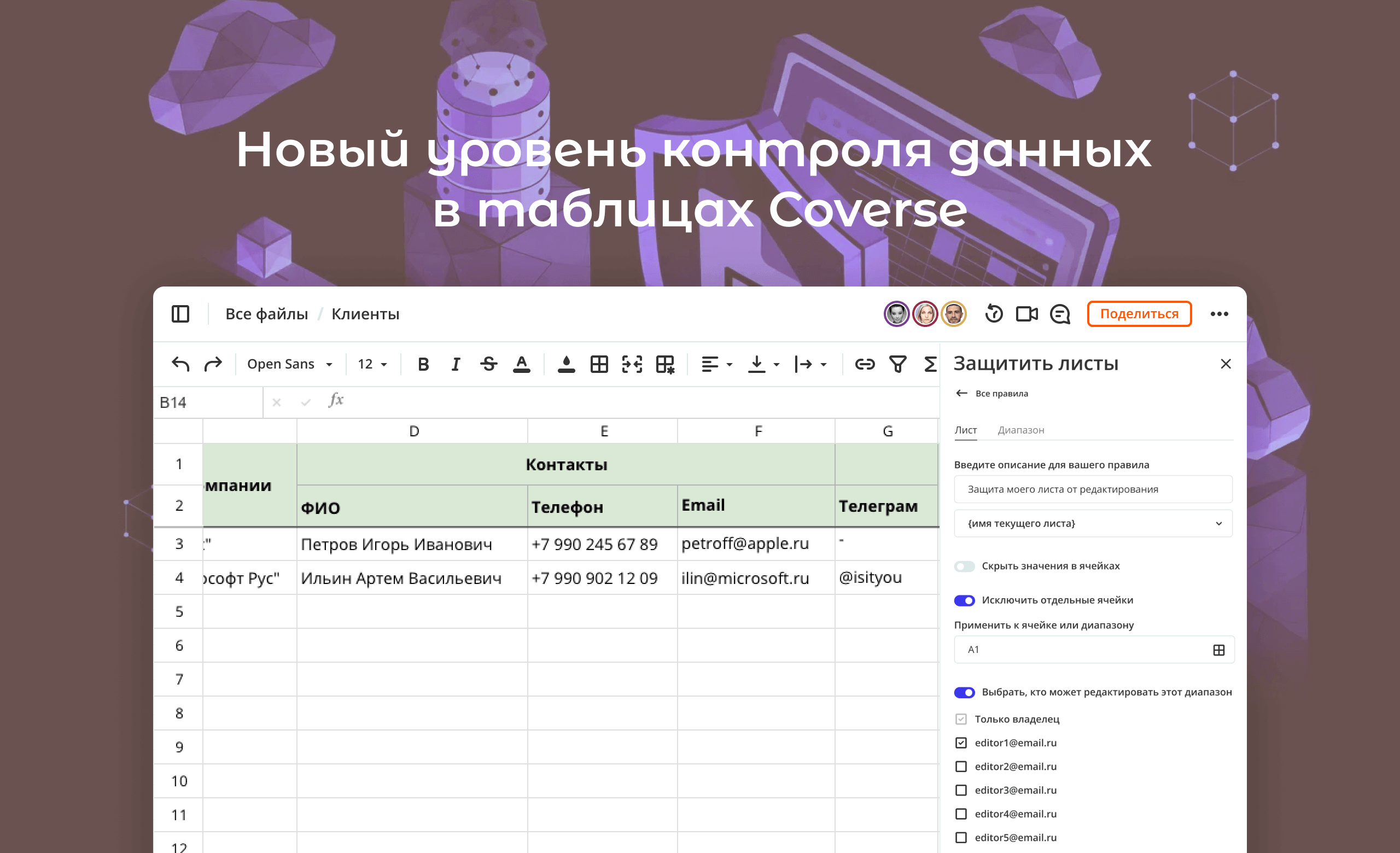Viewport: 1400px width, 853px height.
Task: Open version history clock icon
Action: pos(994,313)
